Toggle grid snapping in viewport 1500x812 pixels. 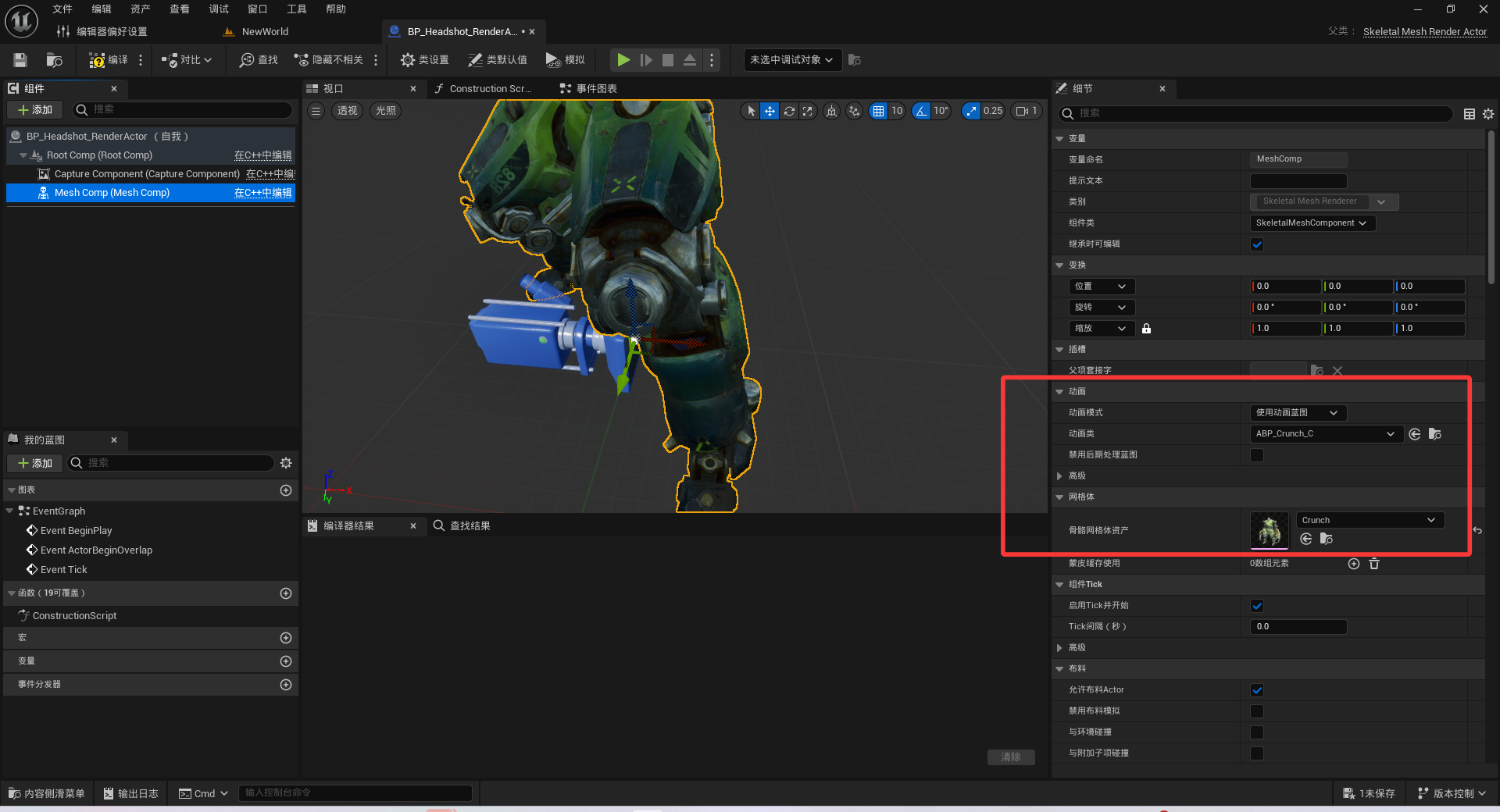click(879, 111)
